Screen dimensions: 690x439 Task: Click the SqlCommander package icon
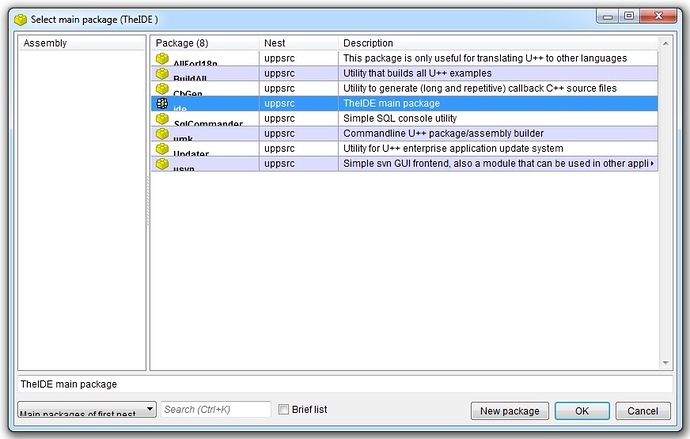162,118
